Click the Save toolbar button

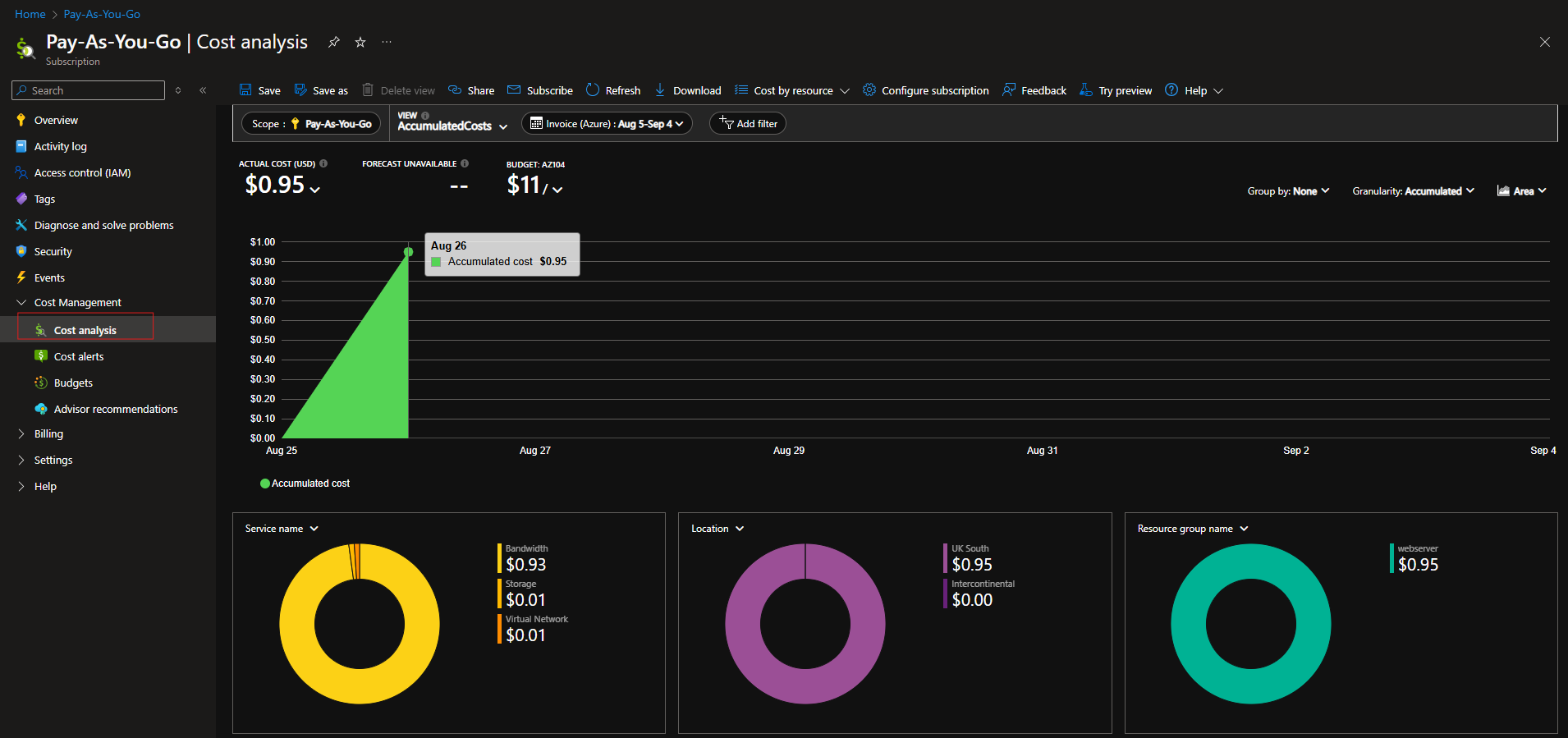[259, 90]
